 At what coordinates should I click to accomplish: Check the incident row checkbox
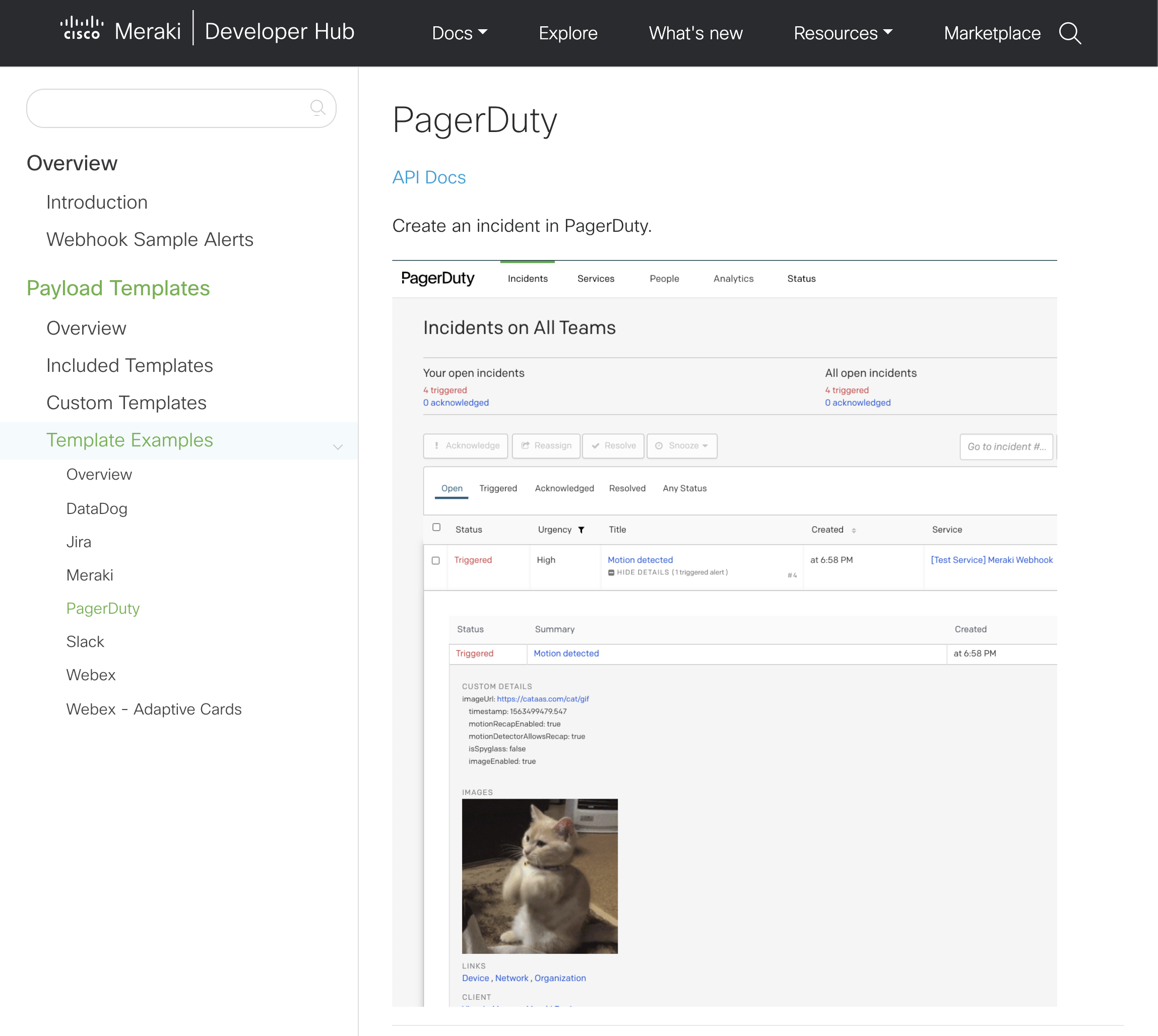coord(435,560)
